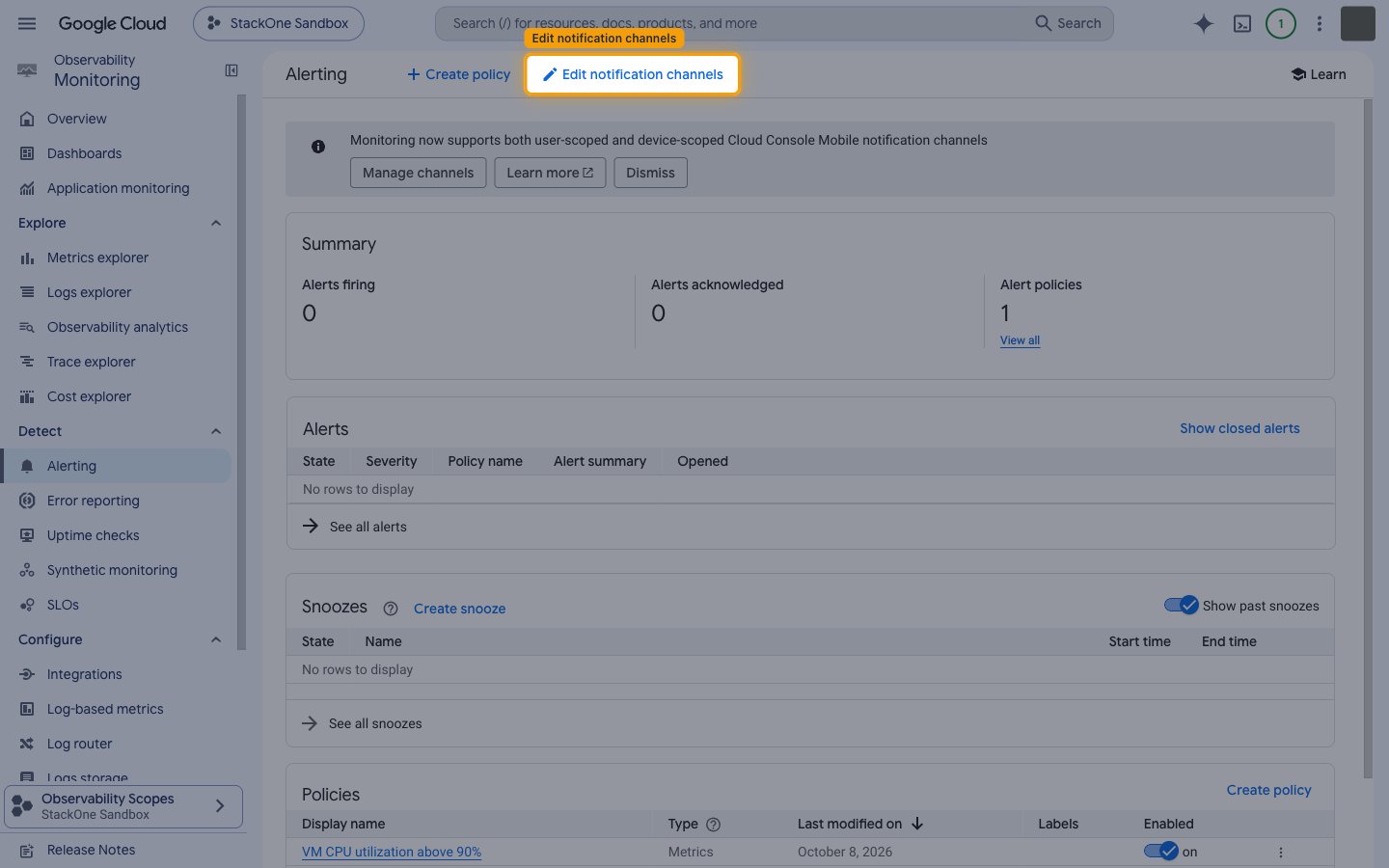Click the help icon next to Snoozes
Viewport: 1389px width, 868px height.
pyautogui.click(x=391, y=609)
